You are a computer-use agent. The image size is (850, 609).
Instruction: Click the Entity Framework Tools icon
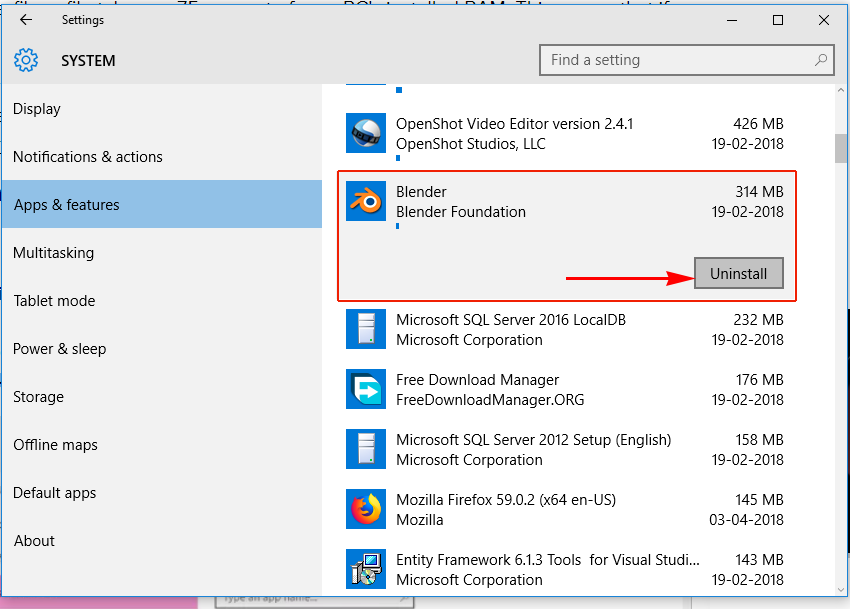coord(366,569)
